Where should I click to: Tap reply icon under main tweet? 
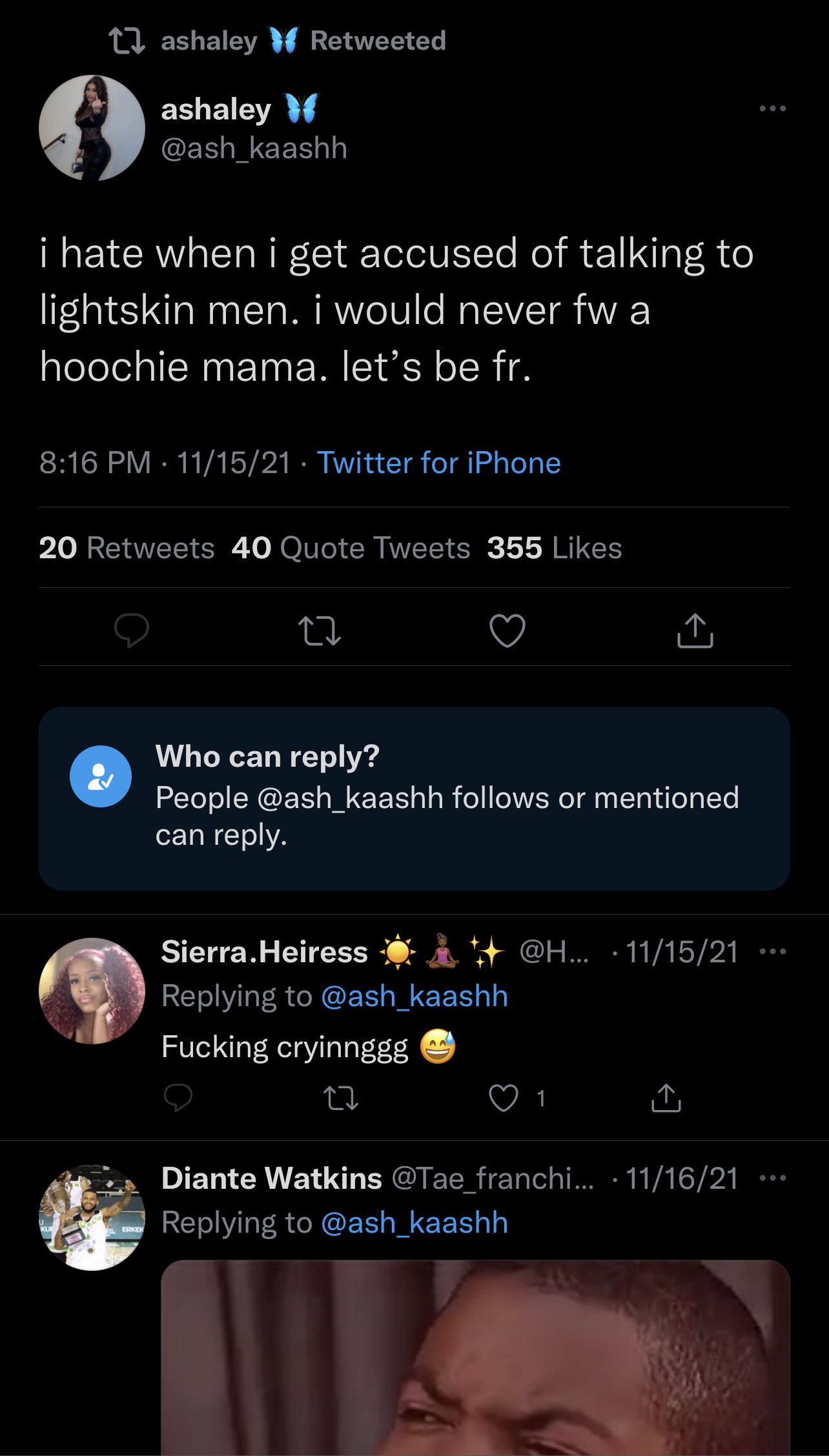coord(131,629)
